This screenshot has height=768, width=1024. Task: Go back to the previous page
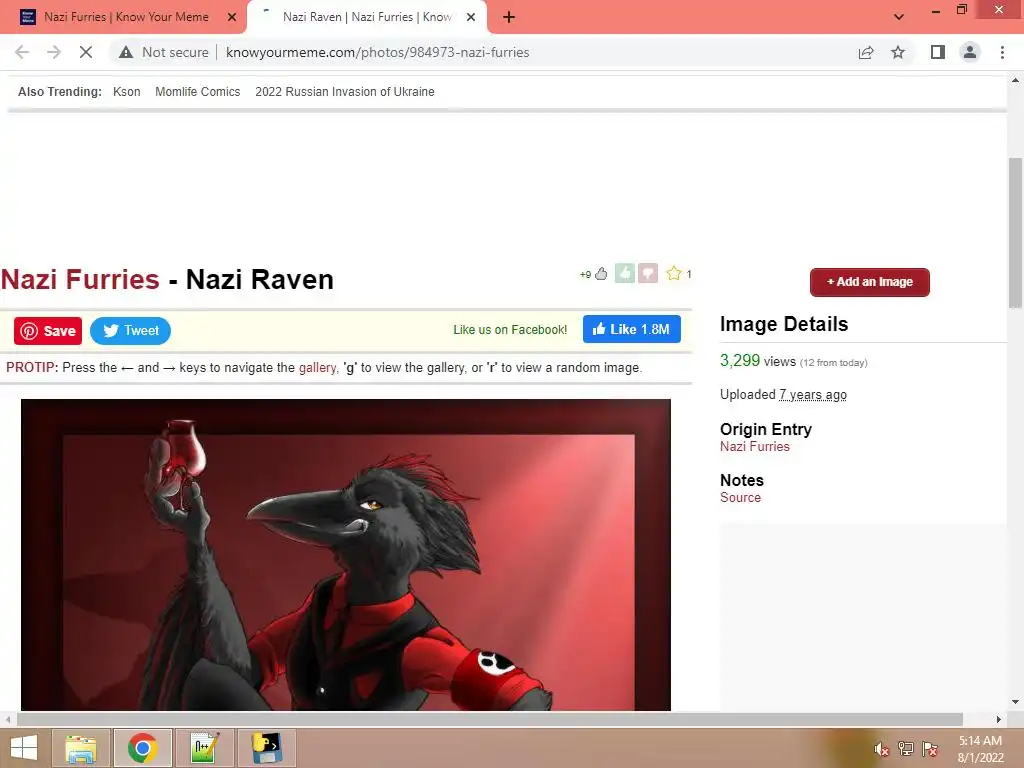(x=22, y=52)
